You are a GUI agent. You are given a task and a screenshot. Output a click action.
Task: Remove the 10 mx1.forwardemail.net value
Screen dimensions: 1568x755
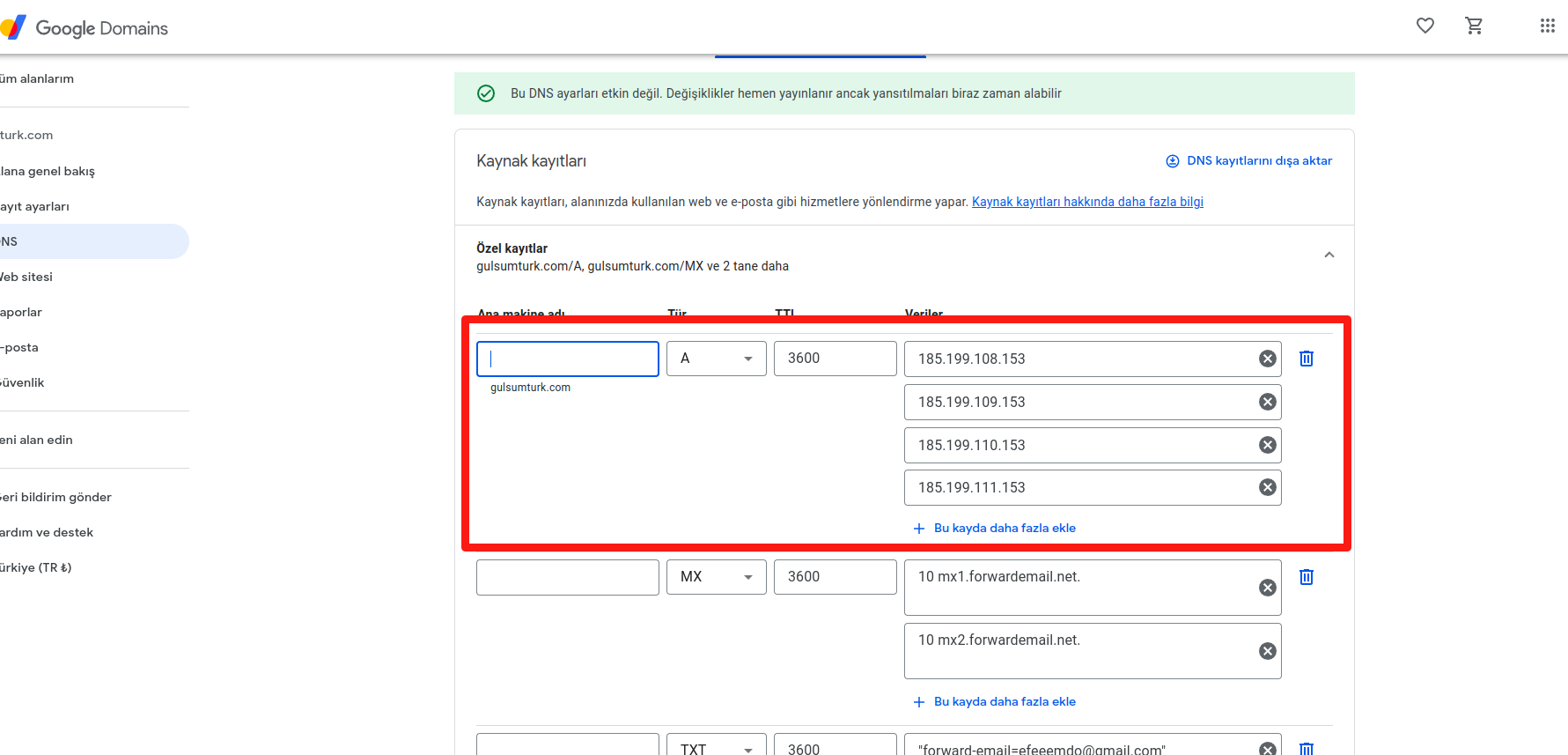1268,588
